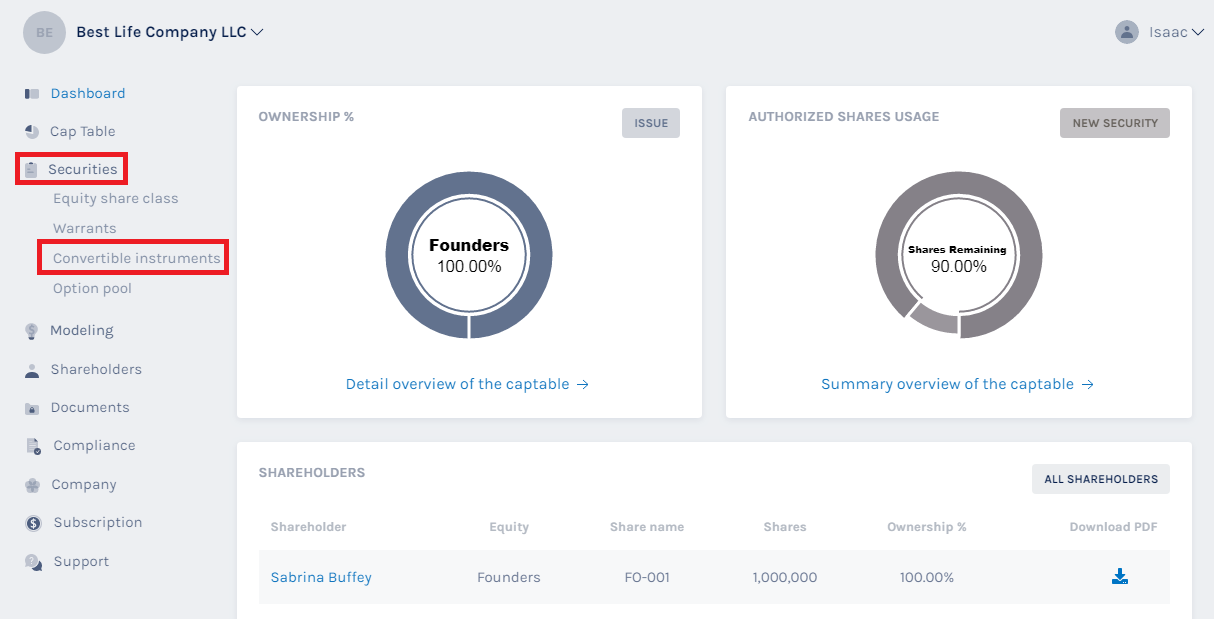
Task: Click the FO-001 share name cell
Action: pyautogui.click(x=647, y=577)
